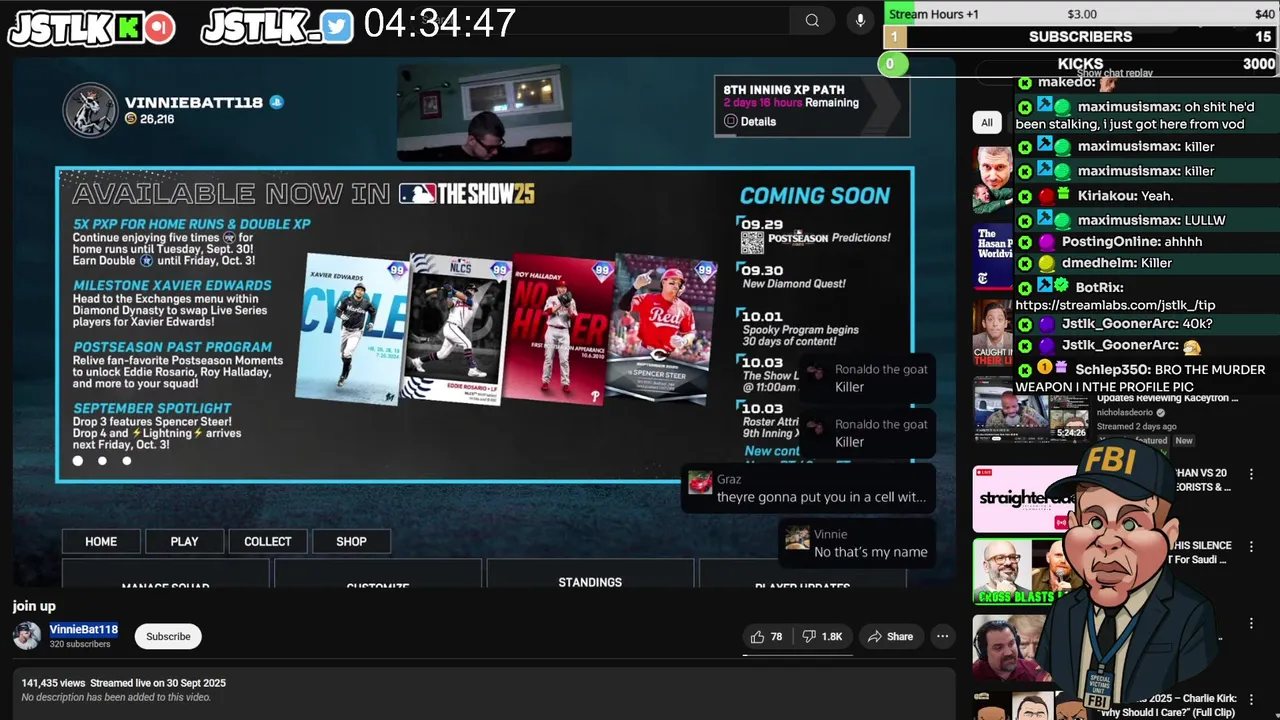Click the emoji in Jstlk_GoonerArc's last message
The height and width of the screenshot is (720, 1280).
(x=1191, y=346)
